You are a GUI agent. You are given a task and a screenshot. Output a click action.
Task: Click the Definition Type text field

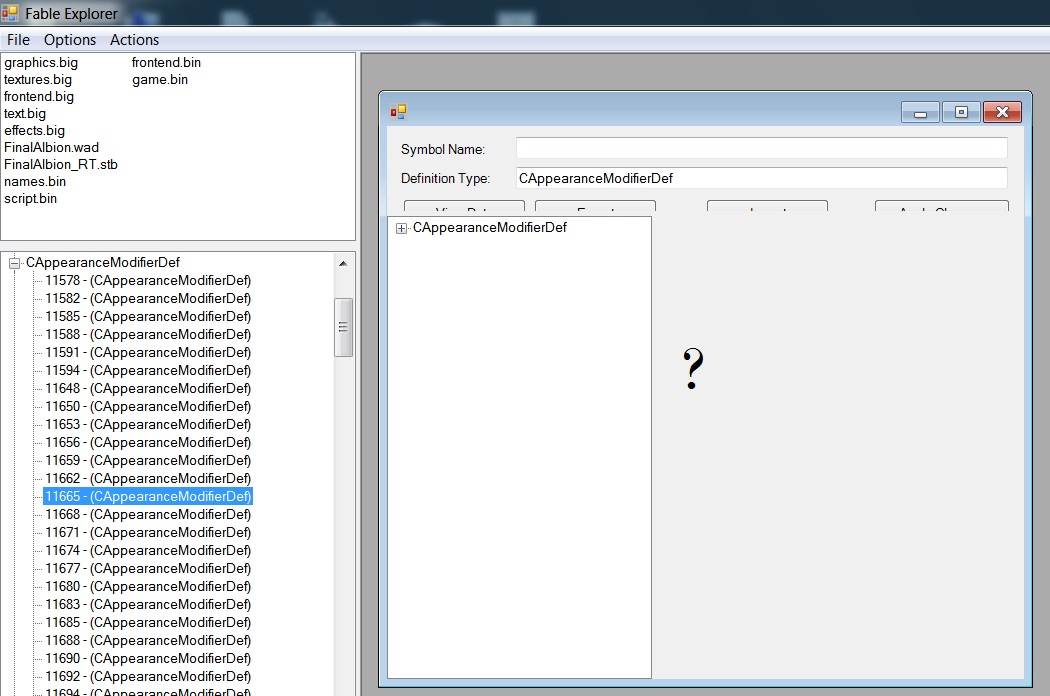click(x=760, y=178)
